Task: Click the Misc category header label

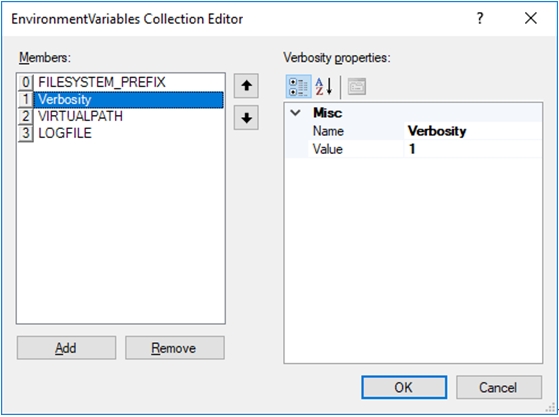Action: click(x=328, y=113)
